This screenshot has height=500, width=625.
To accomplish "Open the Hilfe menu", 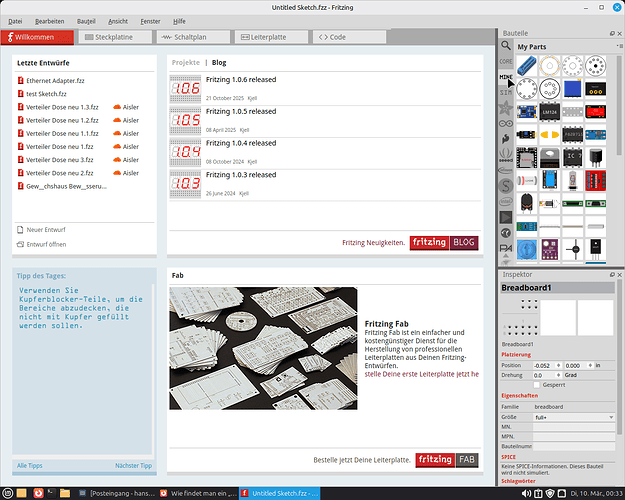I will click(x=179, y=21).
